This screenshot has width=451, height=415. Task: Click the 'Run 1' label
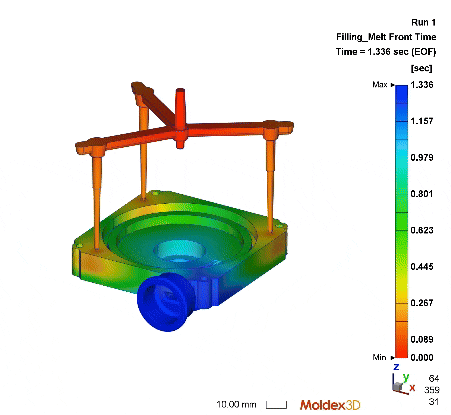423,22
